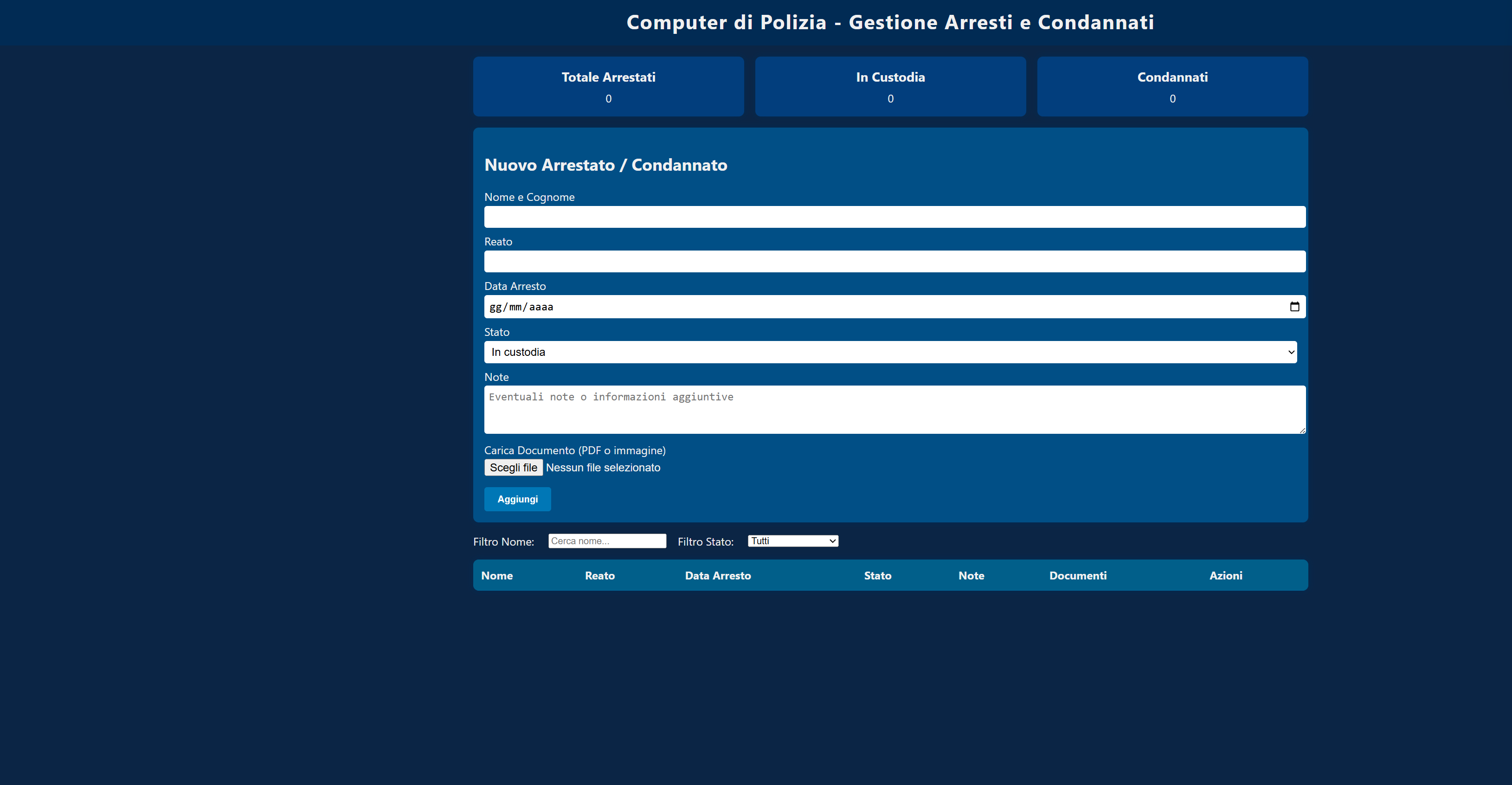Image resolution: width=1512 pixels, height=785 pixels.
Task: Open the Stato dropdown showing In custodia
Action: click(x=890, y=352)
